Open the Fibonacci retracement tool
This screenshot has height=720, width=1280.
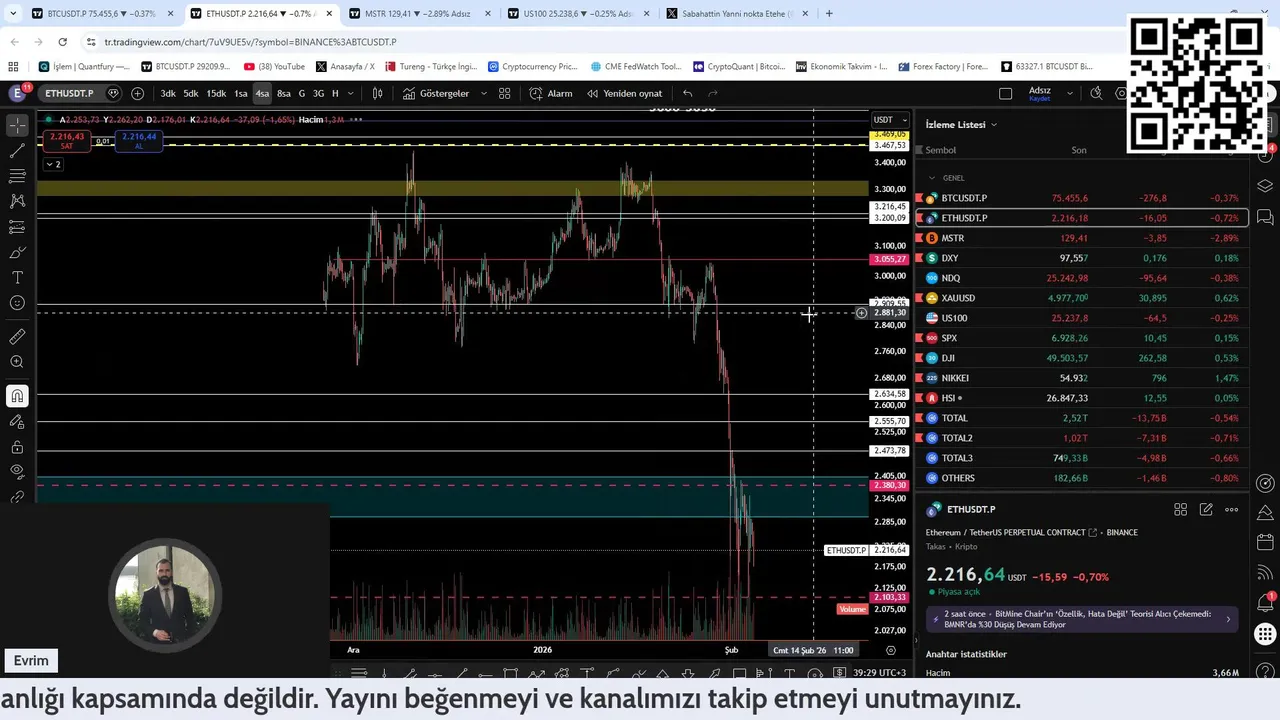[x=17, y=176]
